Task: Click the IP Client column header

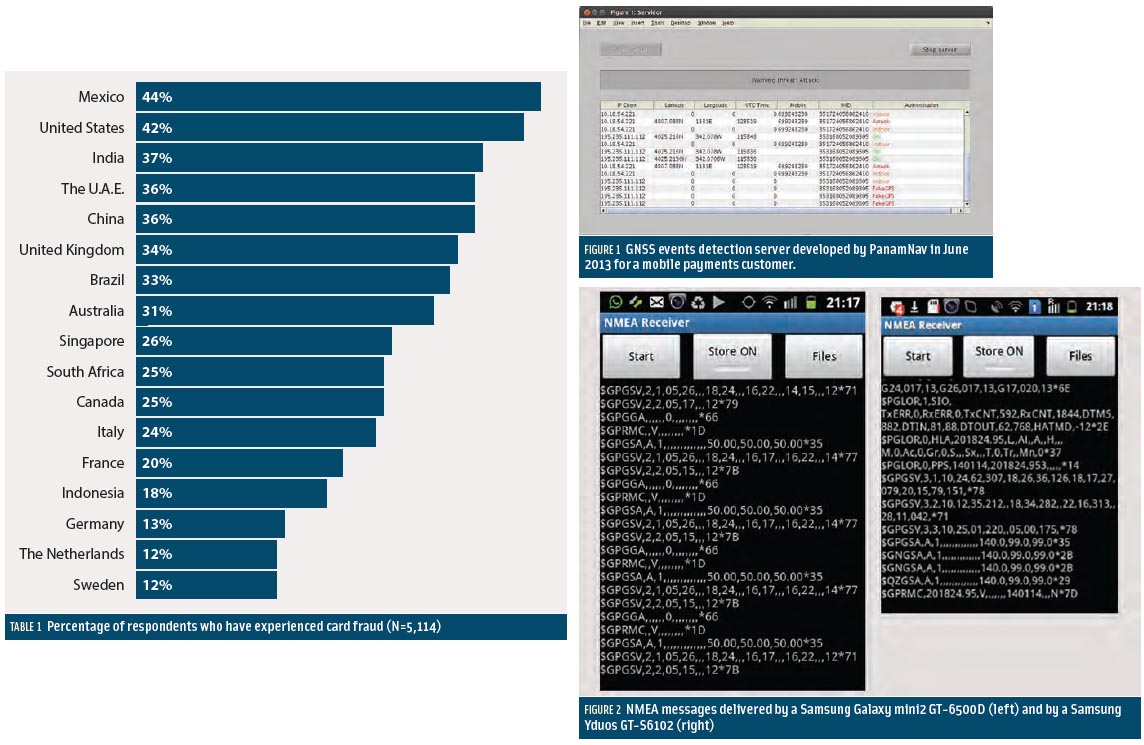Action: coord(625,104)
